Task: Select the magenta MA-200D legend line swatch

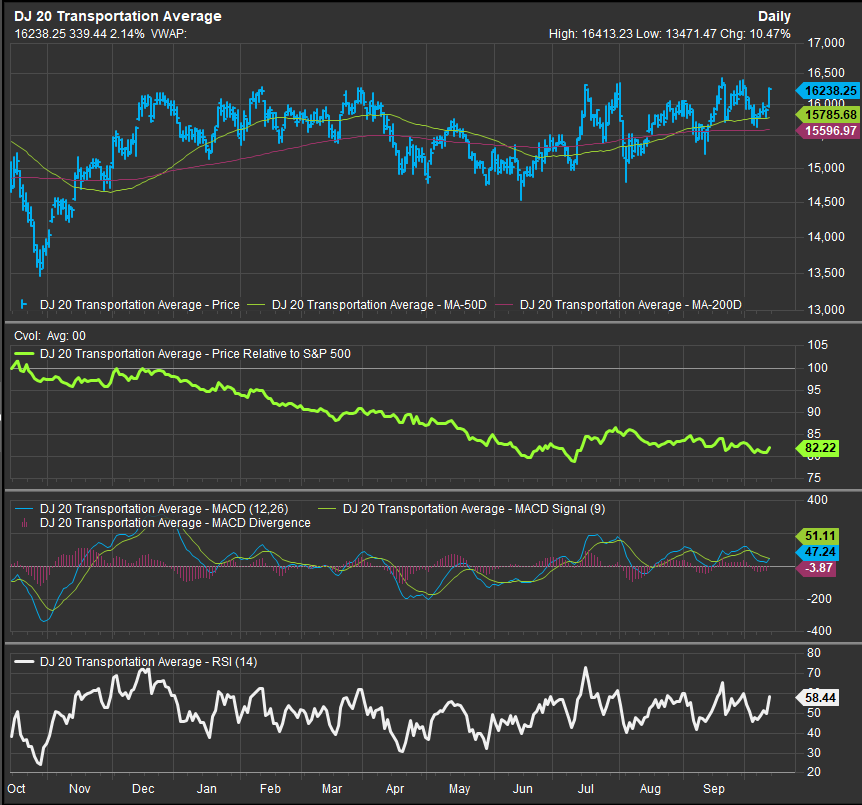Action: coord(504,305)
